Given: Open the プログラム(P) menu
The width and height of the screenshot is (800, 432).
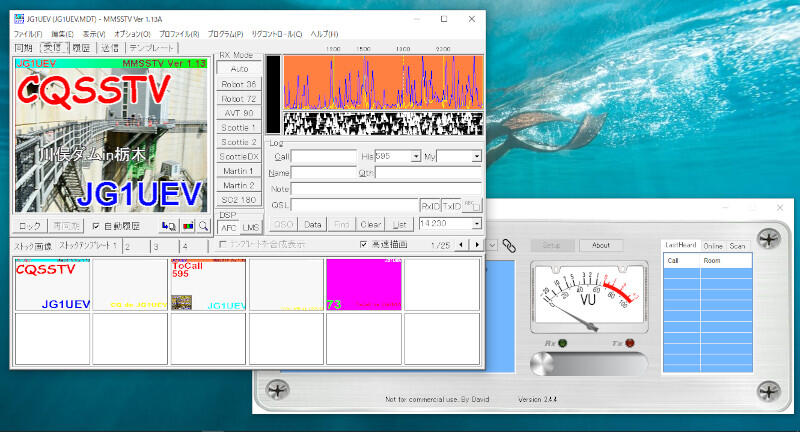Looking at the screenshot, I should (225, 34).
